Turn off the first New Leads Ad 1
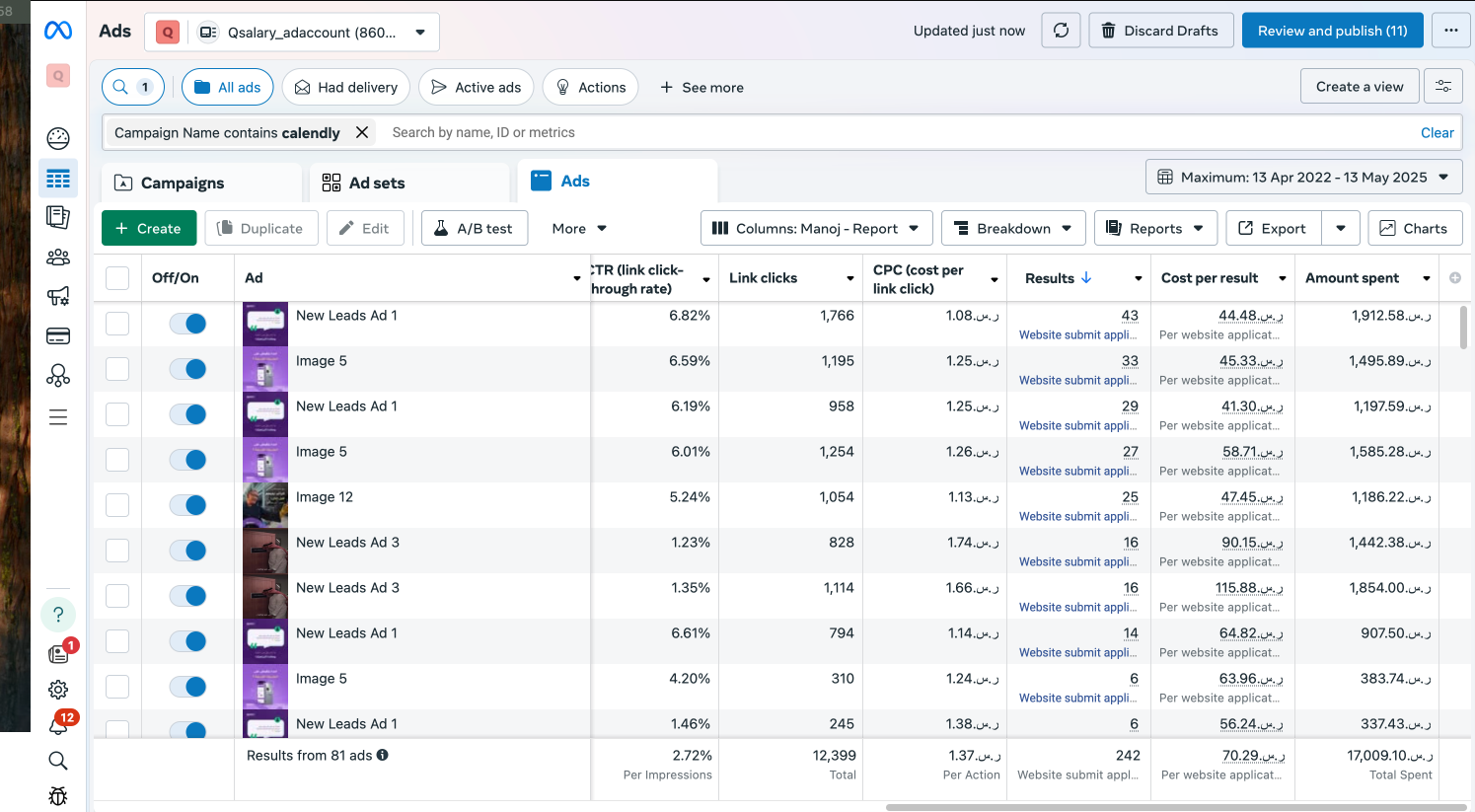 click(x=187, y=324)
